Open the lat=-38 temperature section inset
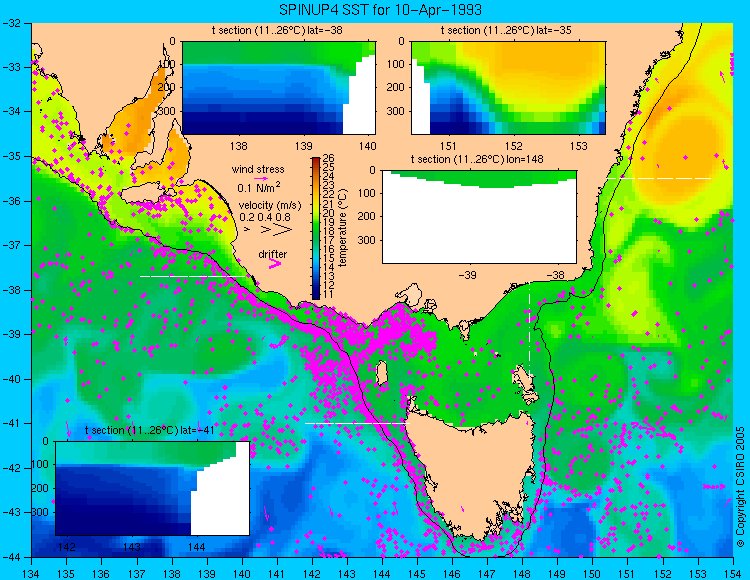The image size is (750, 580). 279,88
